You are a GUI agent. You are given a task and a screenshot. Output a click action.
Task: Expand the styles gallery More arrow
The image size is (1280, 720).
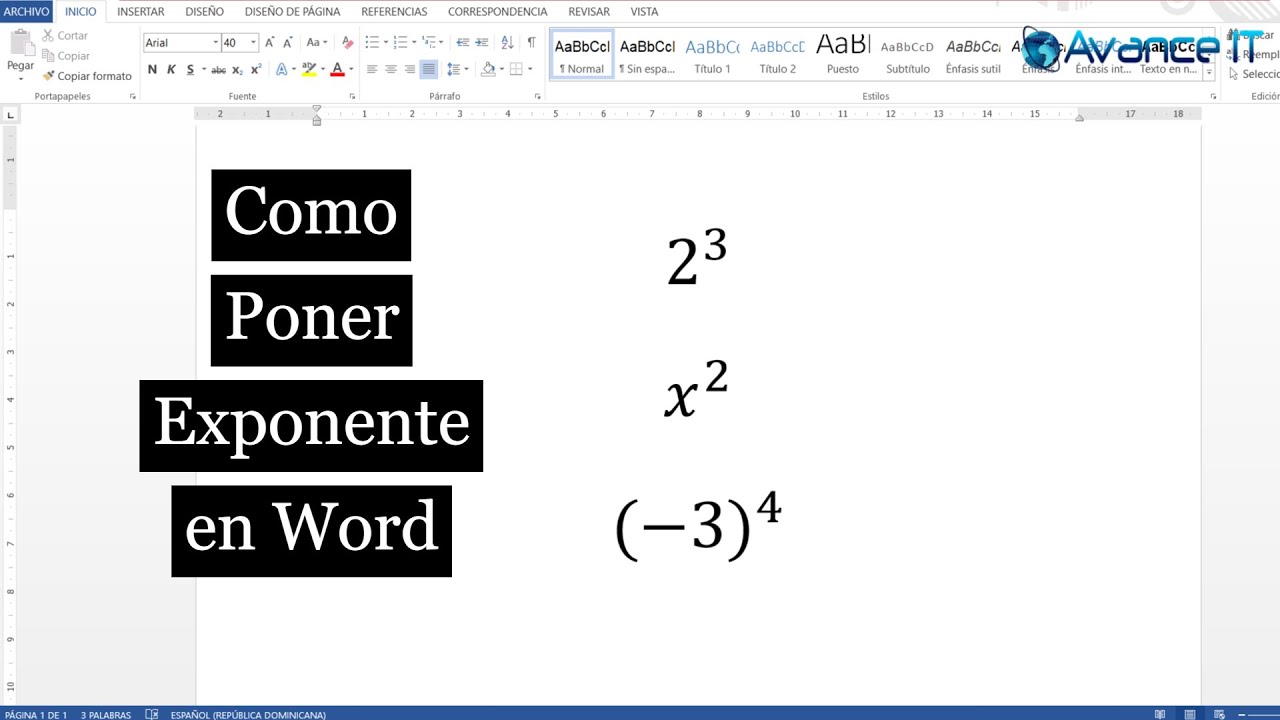(1209, 73)
